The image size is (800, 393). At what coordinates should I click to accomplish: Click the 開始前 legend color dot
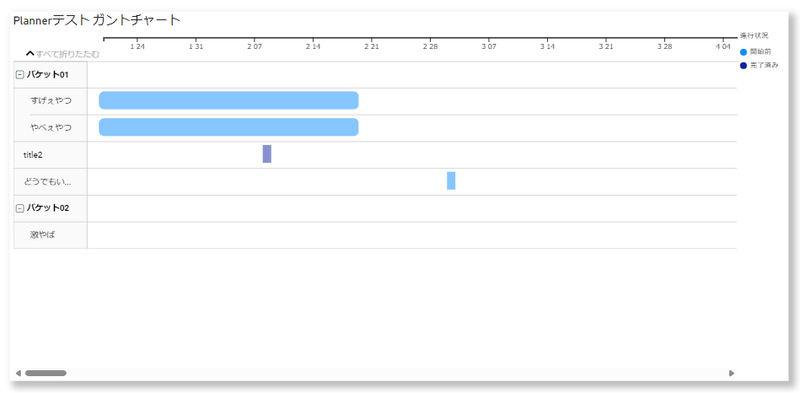point(743,52)
